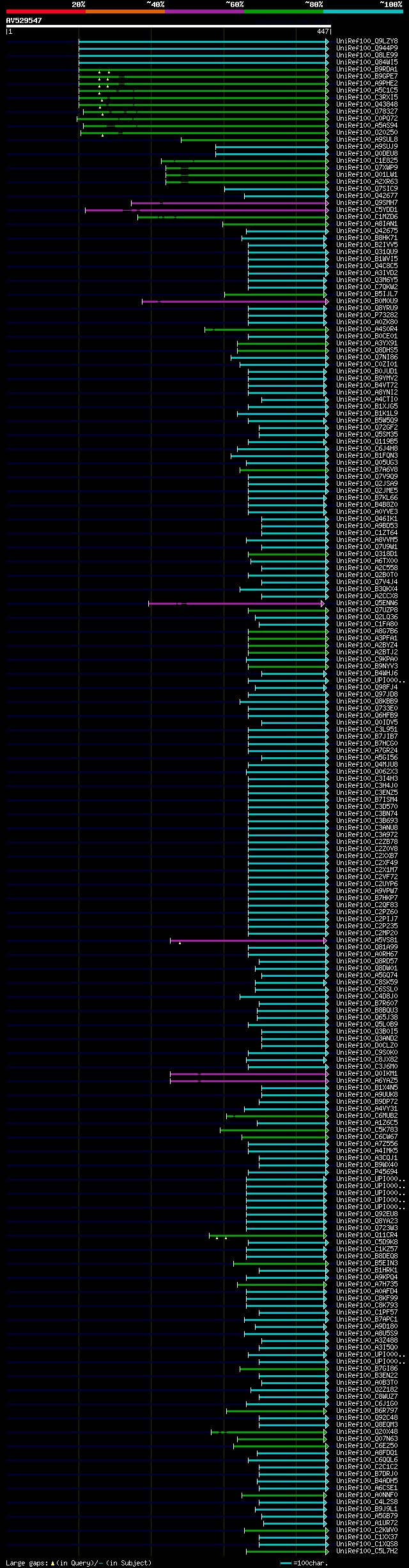Select the UniRef100_A3PFA1 label

367,638
